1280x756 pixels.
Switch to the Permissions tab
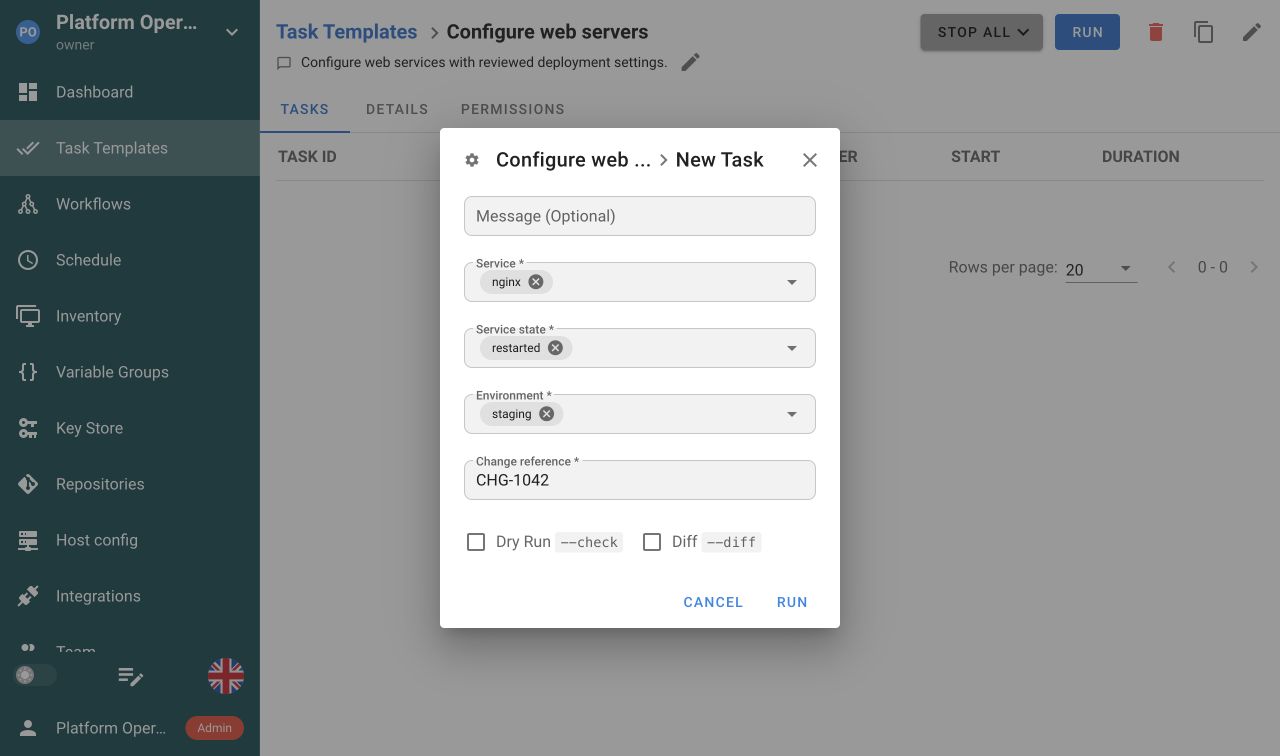click(513, 109)
